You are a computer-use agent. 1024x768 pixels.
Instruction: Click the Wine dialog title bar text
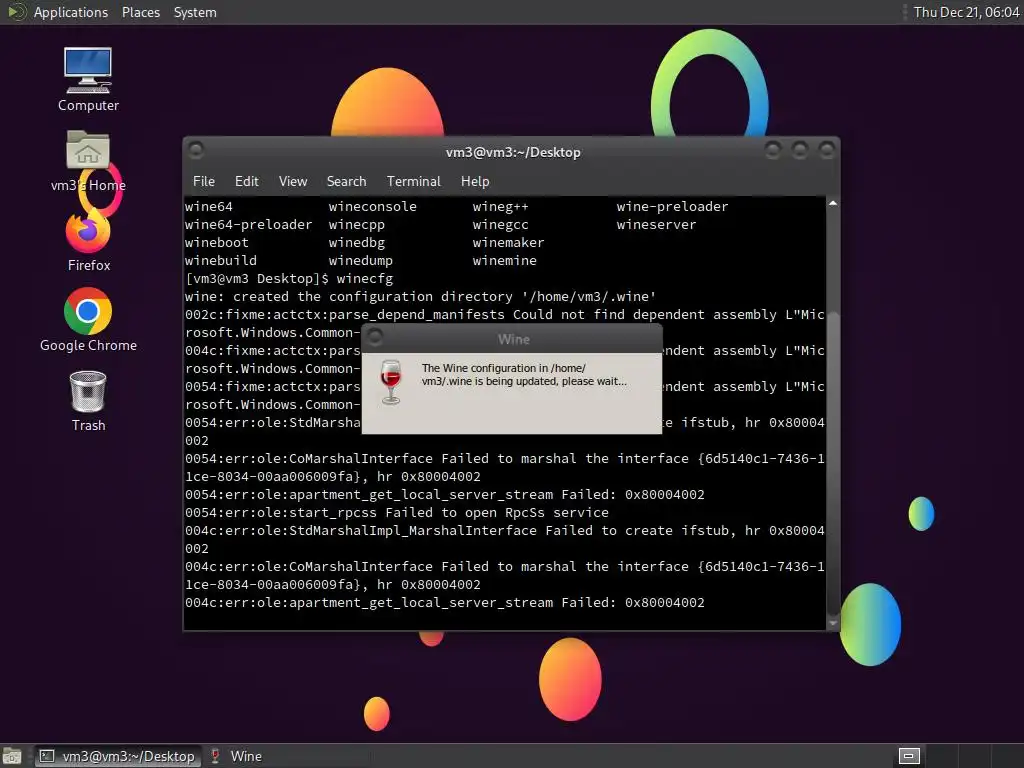[514, 339]
